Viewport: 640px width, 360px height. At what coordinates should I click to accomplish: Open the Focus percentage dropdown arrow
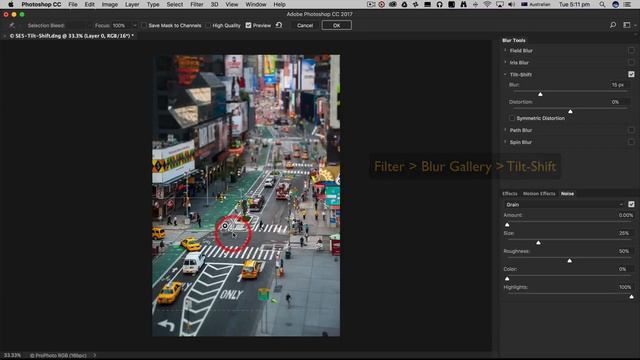pyautogui.click(x=135, y=26)
